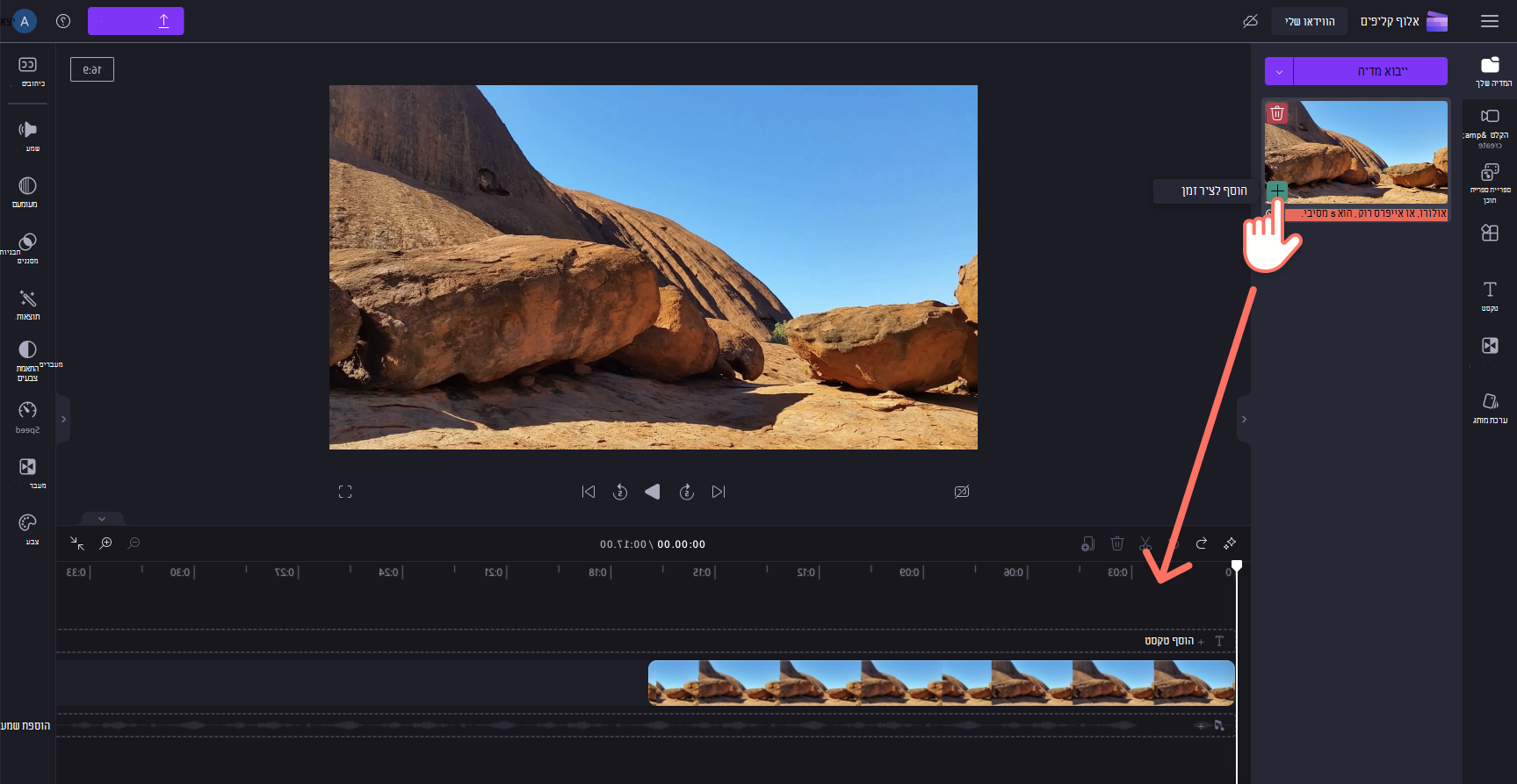This screenshot has height=784, width=1517.
Task: Click the Clipchamp logo icon
Action: (x=1437, y=21)
